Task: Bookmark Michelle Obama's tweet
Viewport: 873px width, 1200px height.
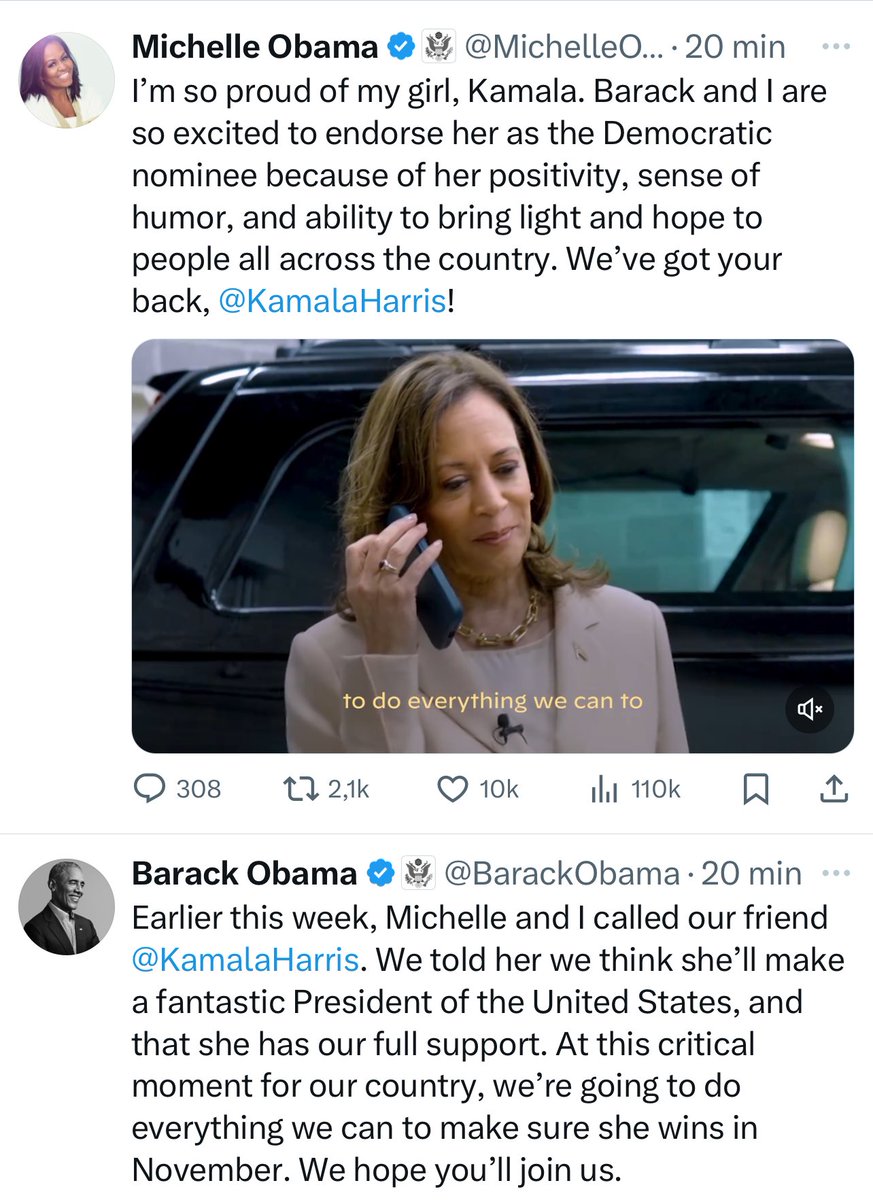Action: tap(757, 790)
